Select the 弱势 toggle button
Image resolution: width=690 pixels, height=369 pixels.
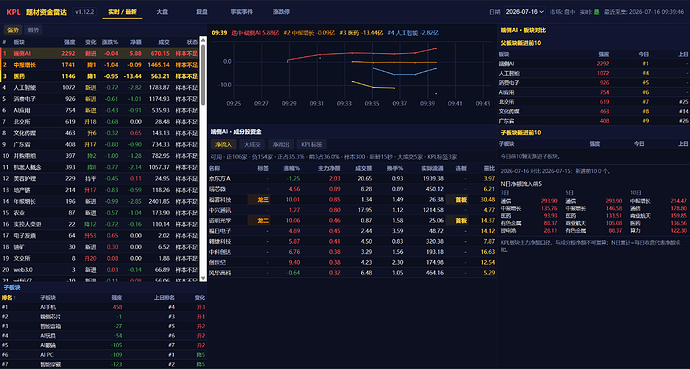33,30
